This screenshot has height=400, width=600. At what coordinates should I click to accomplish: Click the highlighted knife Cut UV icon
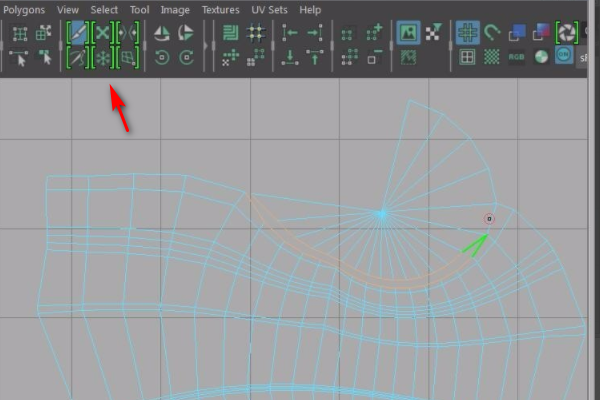(x=78, y=33)
